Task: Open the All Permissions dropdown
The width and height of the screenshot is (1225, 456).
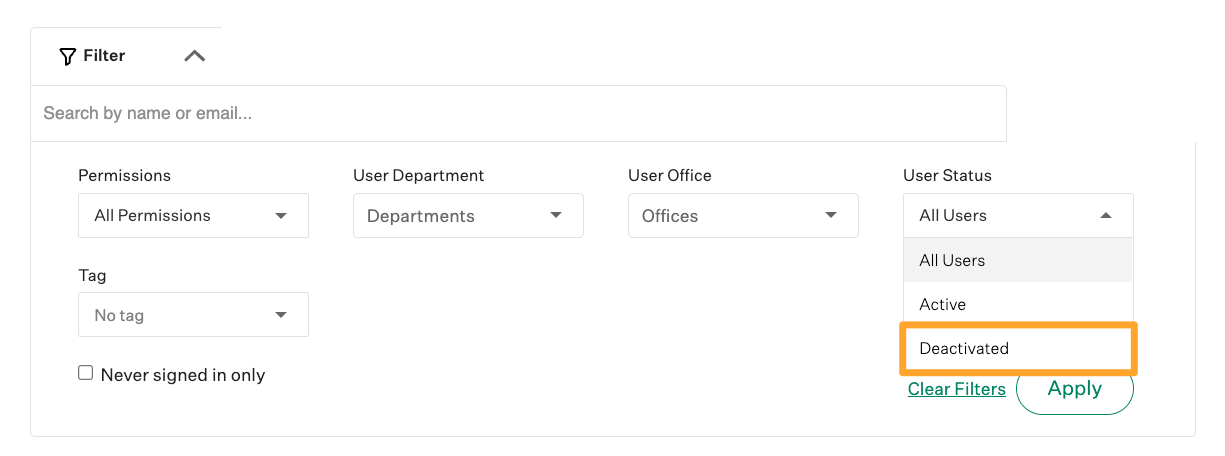Action: [x=193, y=215]
